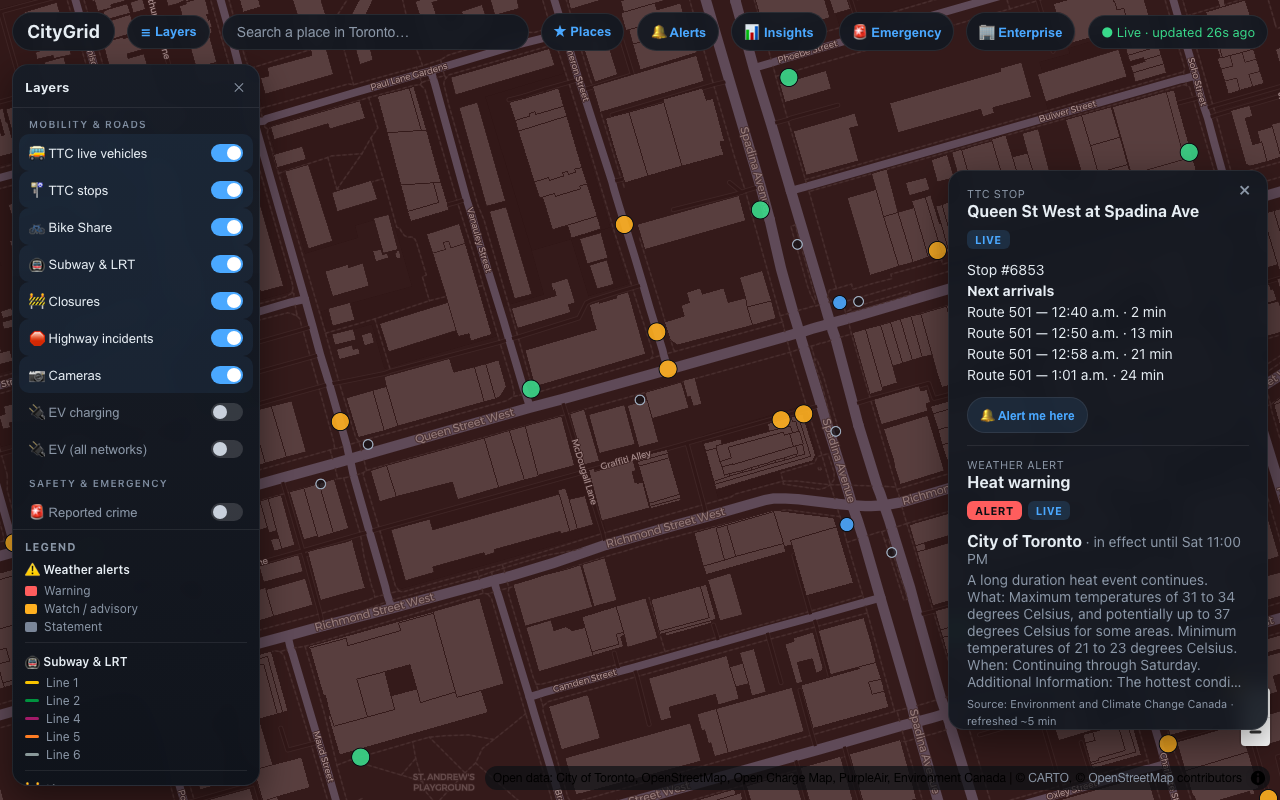Click the yellow Watch / advisory swatch
The width and height of the screenshot is (1280, 800).
[31, 609]
